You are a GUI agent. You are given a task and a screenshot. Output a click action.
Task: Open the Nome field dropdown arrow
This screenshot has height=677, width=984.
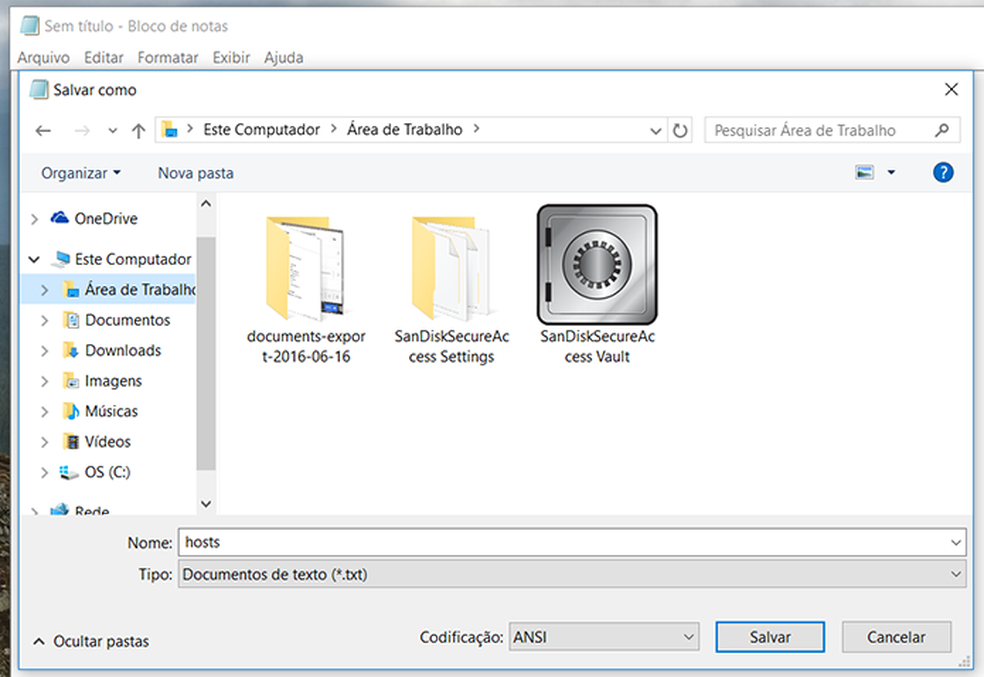pos(956,542)
